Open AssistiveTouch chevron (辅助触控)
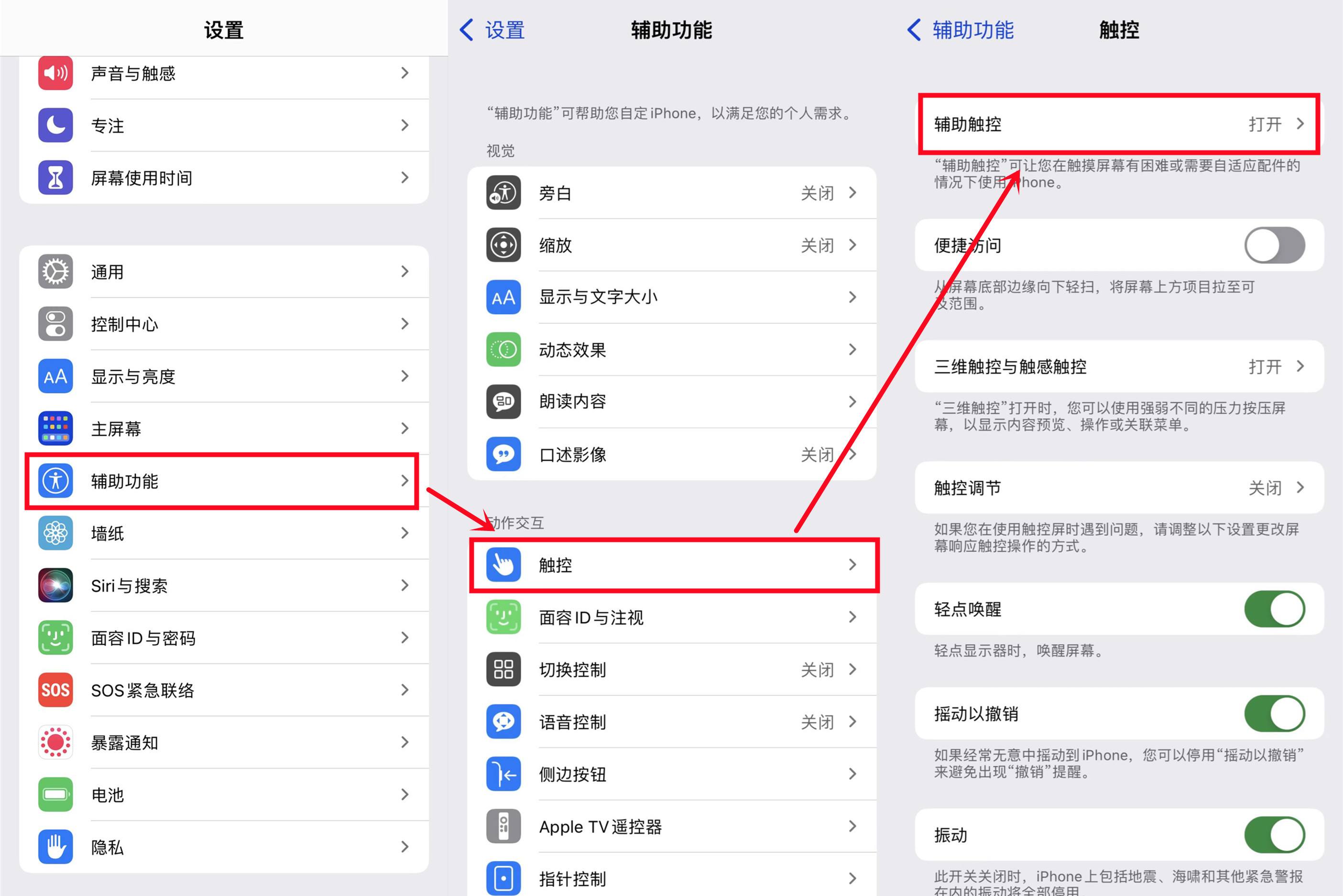 pos(1300,124)
